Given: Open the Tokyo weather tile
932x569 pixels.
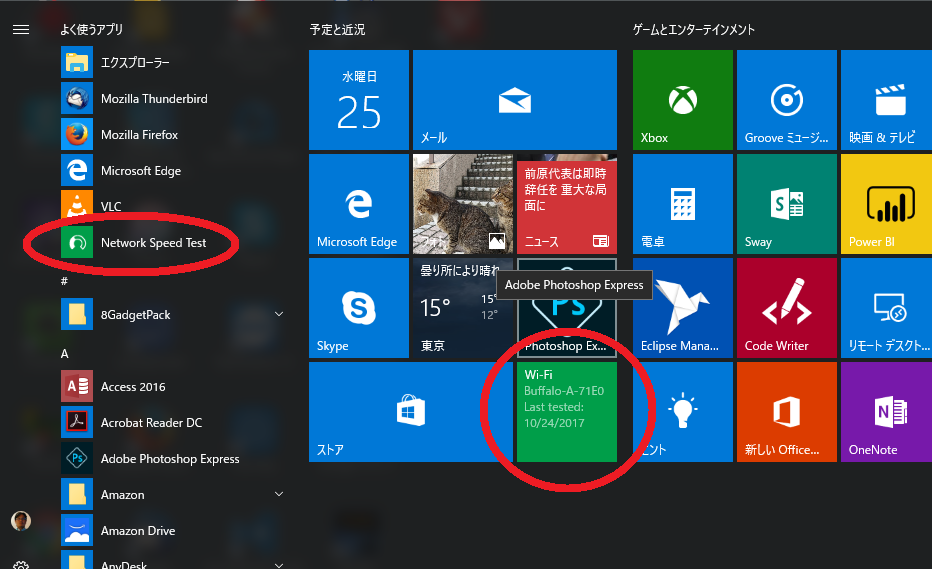Looking at the screenshot, I should pos(462,308).
